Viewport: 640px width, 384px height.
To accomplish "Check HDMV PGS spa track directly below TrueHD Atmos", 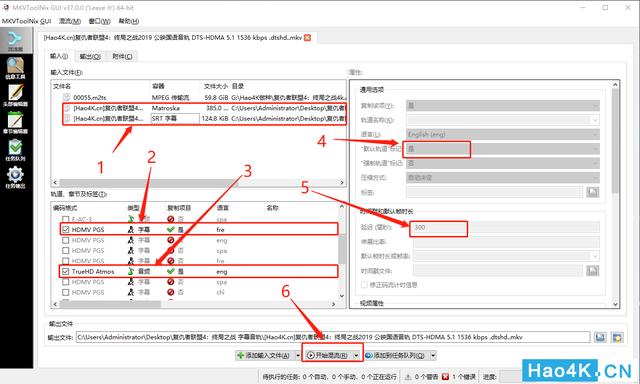I will [65, 282].
